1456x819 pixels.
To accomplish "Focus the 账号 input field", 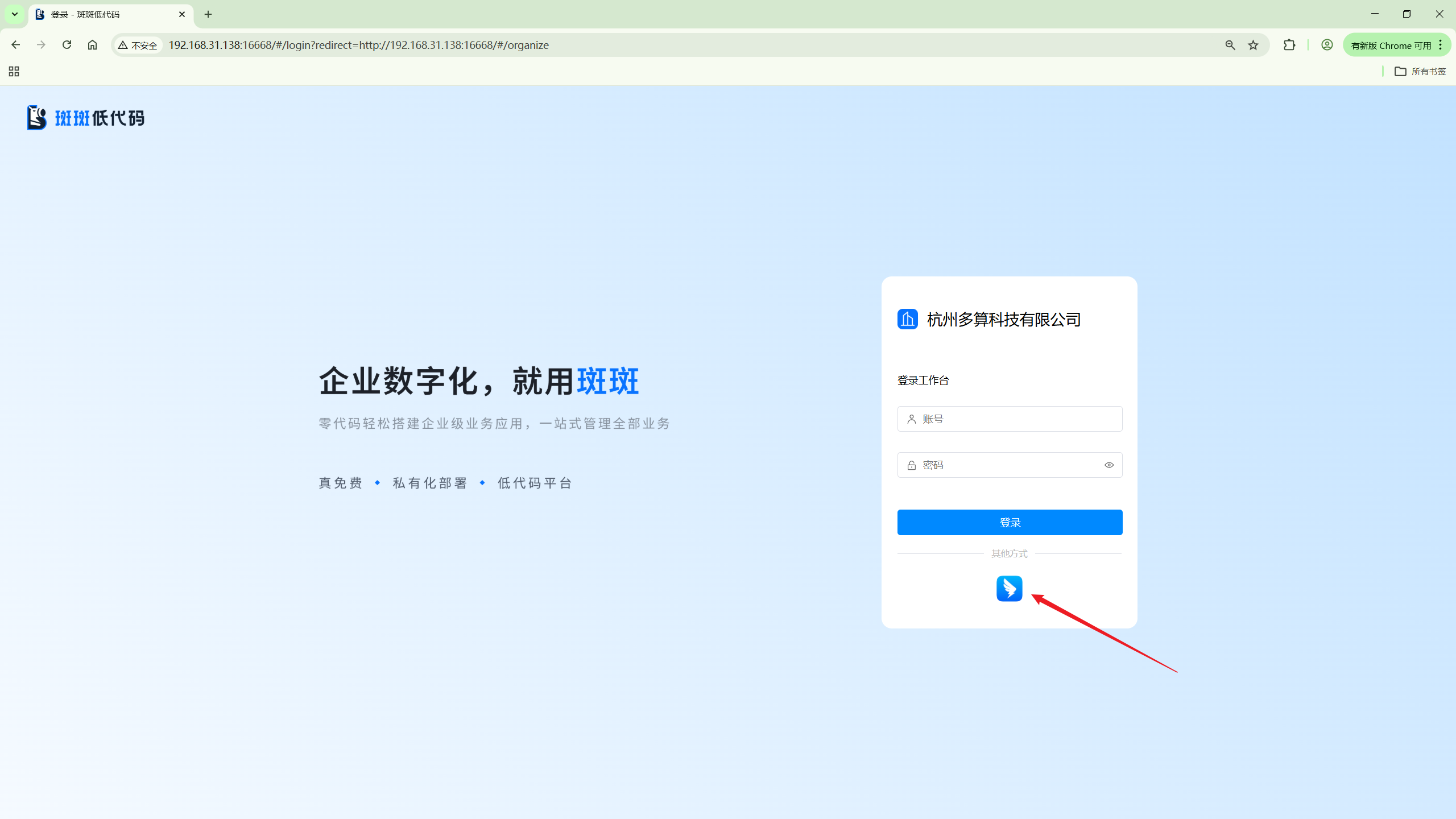I will (x=1018, y=419).
